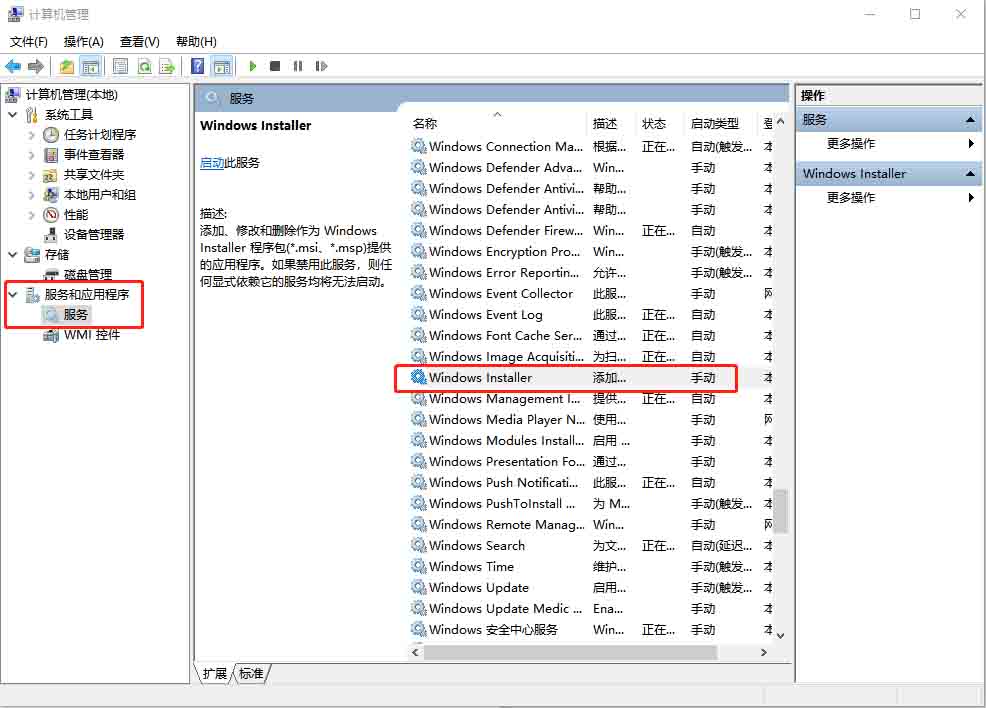Select 设备管理器 in the tree
This screenshot has width=986, height=708.
point(94,234)
